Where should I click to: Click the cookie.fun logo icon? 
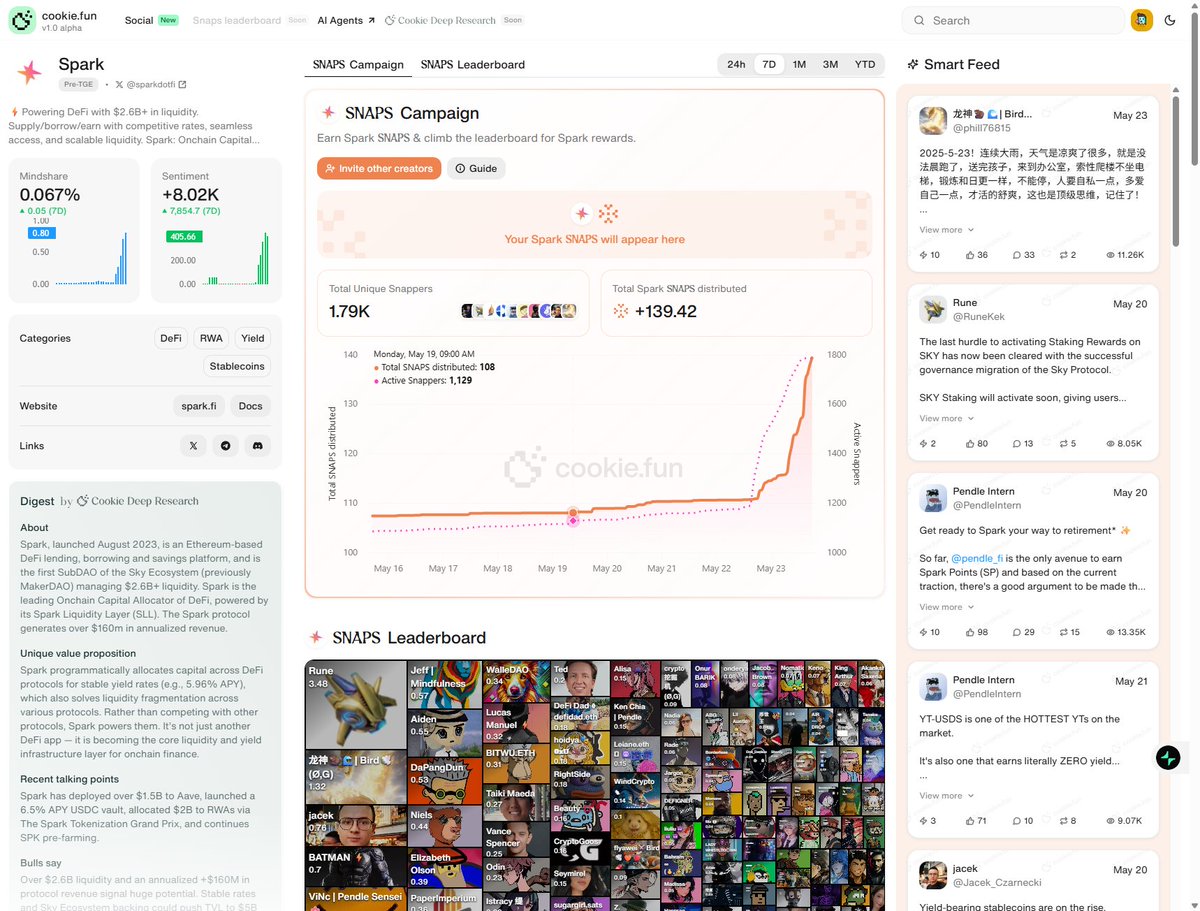point(22,20)
